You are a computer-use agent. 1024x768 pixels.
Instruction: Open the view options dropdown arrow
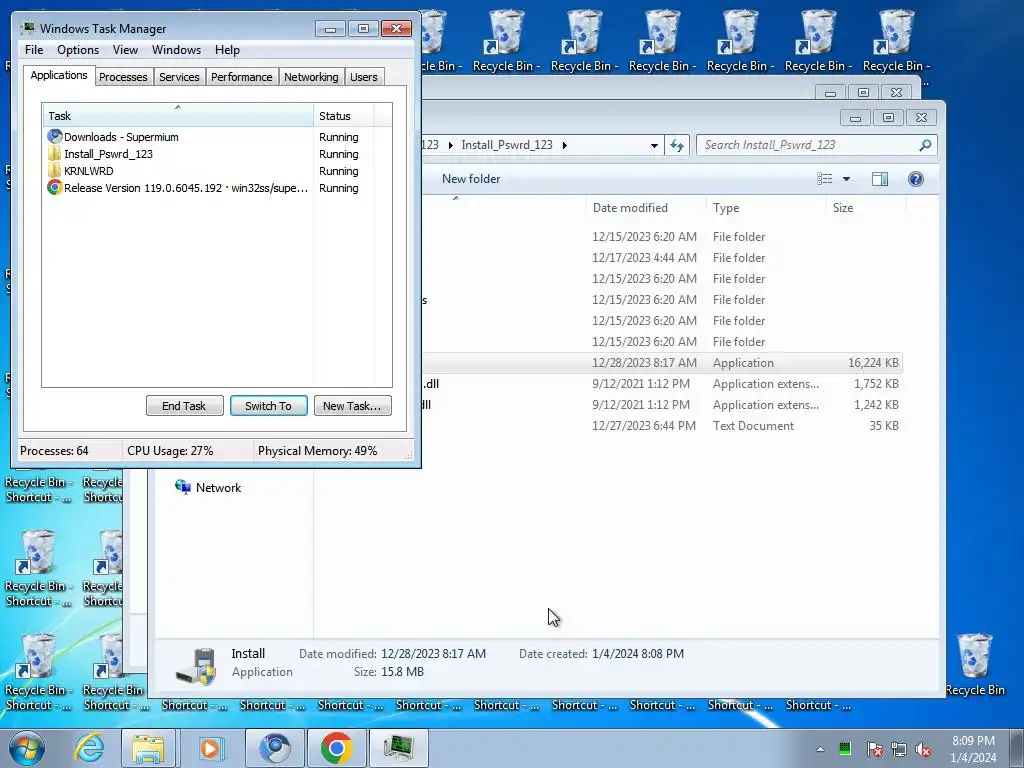click(x=846, y=179)
